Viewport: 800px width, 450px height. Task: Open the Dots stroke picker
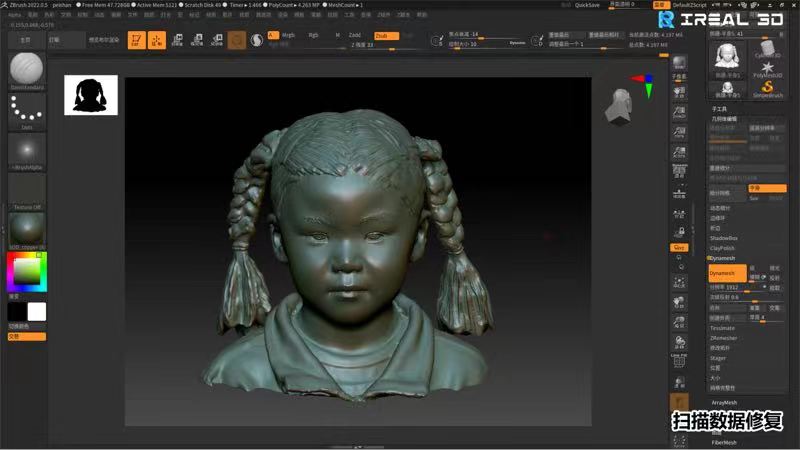point(27,111)
